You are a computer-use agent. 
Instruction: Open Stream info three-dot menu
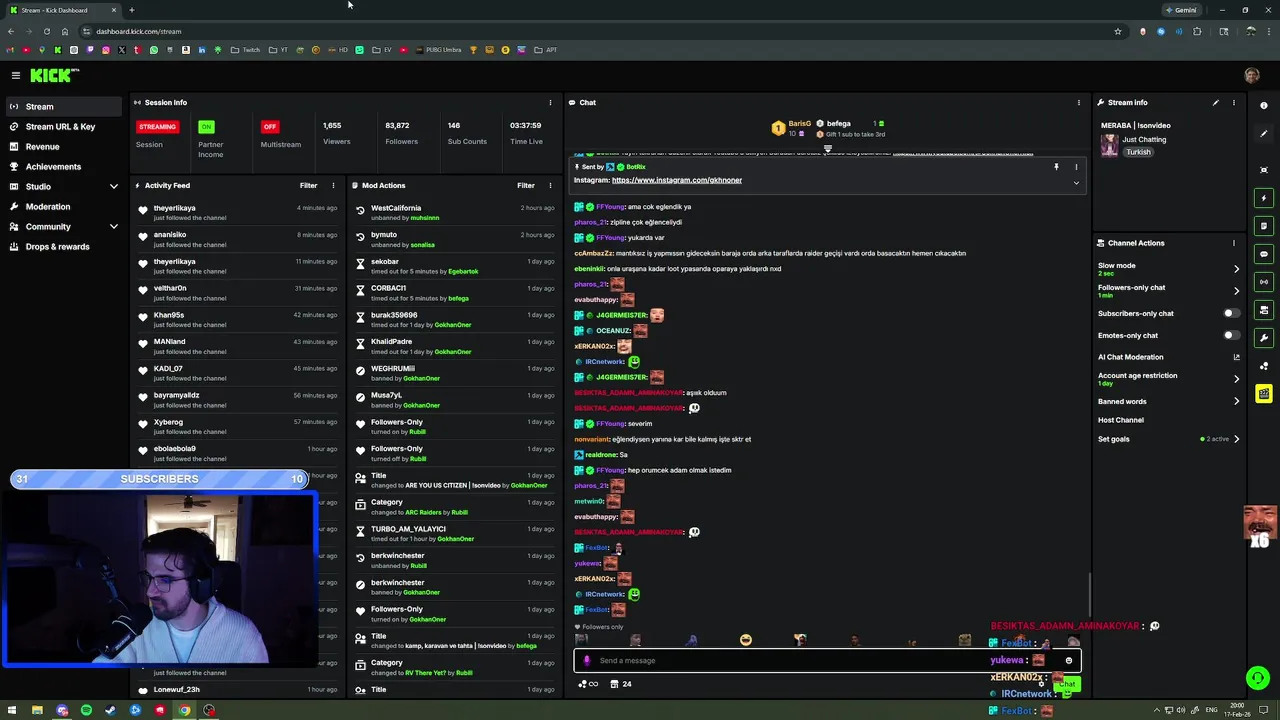coord(1233,102)
